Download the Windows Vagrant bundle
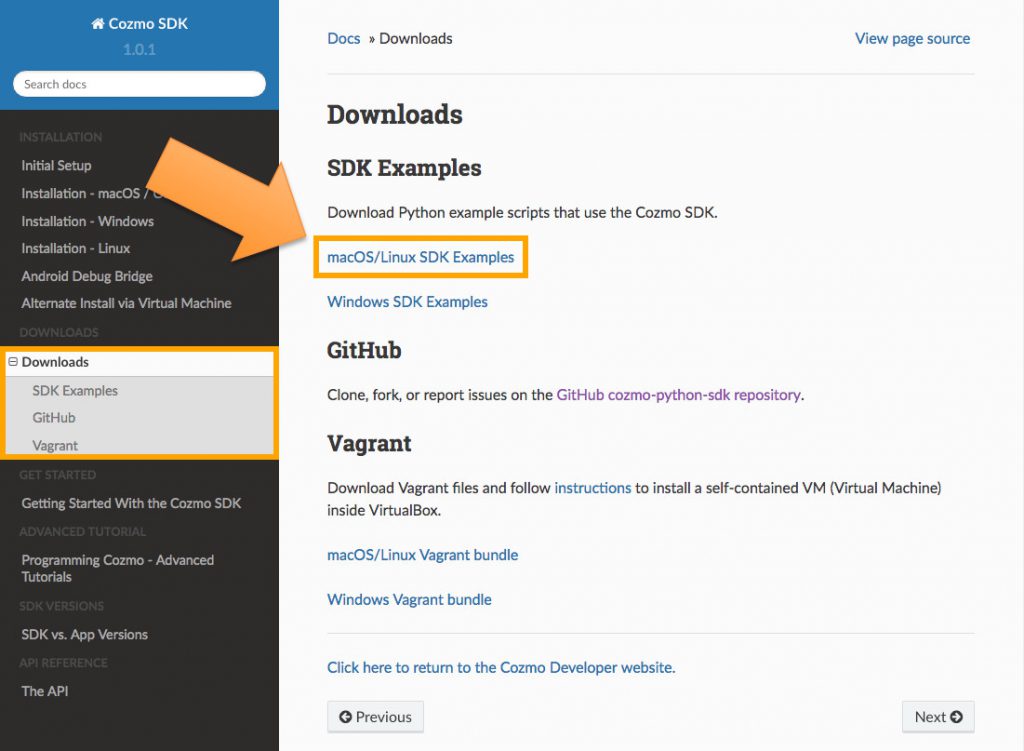Image resolution: width=1024 pixels, height=751 pixels. pyautogui.click(x=409, y=600)
